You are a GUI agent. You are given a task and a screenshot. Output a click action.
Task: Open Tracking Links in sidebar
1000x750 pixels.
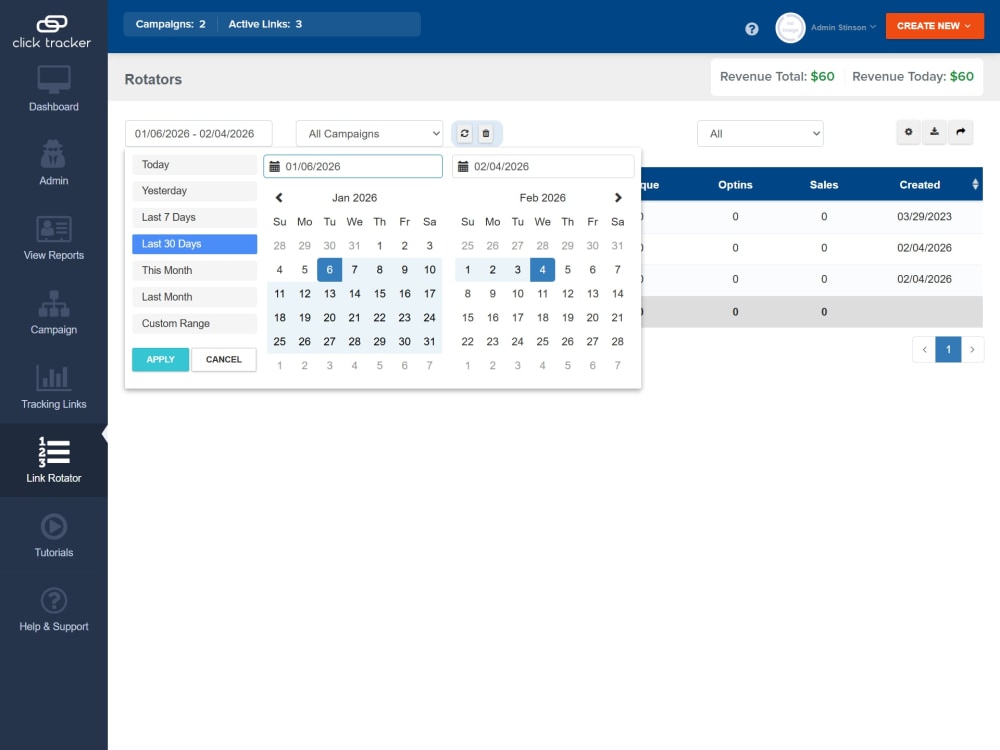pos(54,386)
